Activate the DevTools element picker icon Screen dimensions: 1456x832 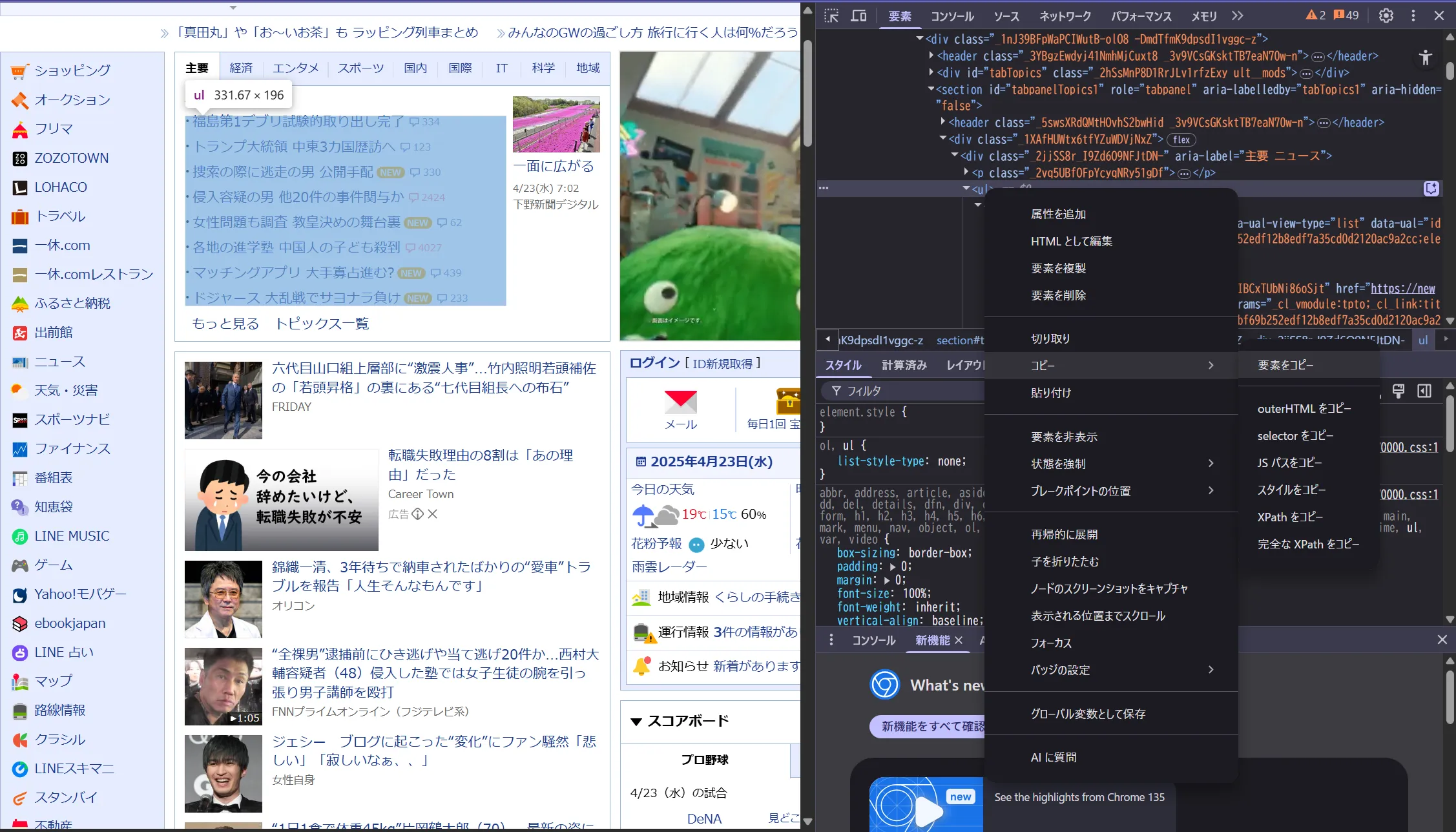coord(831,16)
